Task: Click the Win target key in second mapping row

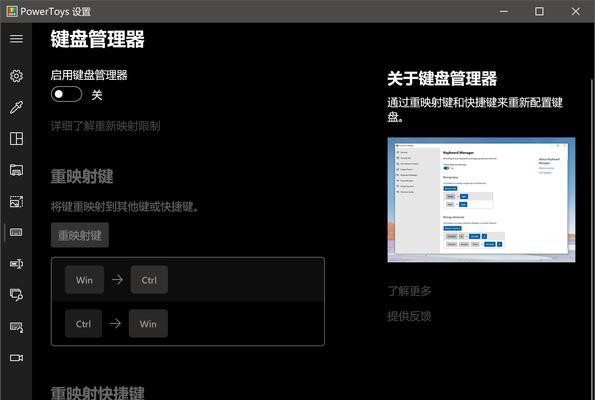Action: [148, 324]
